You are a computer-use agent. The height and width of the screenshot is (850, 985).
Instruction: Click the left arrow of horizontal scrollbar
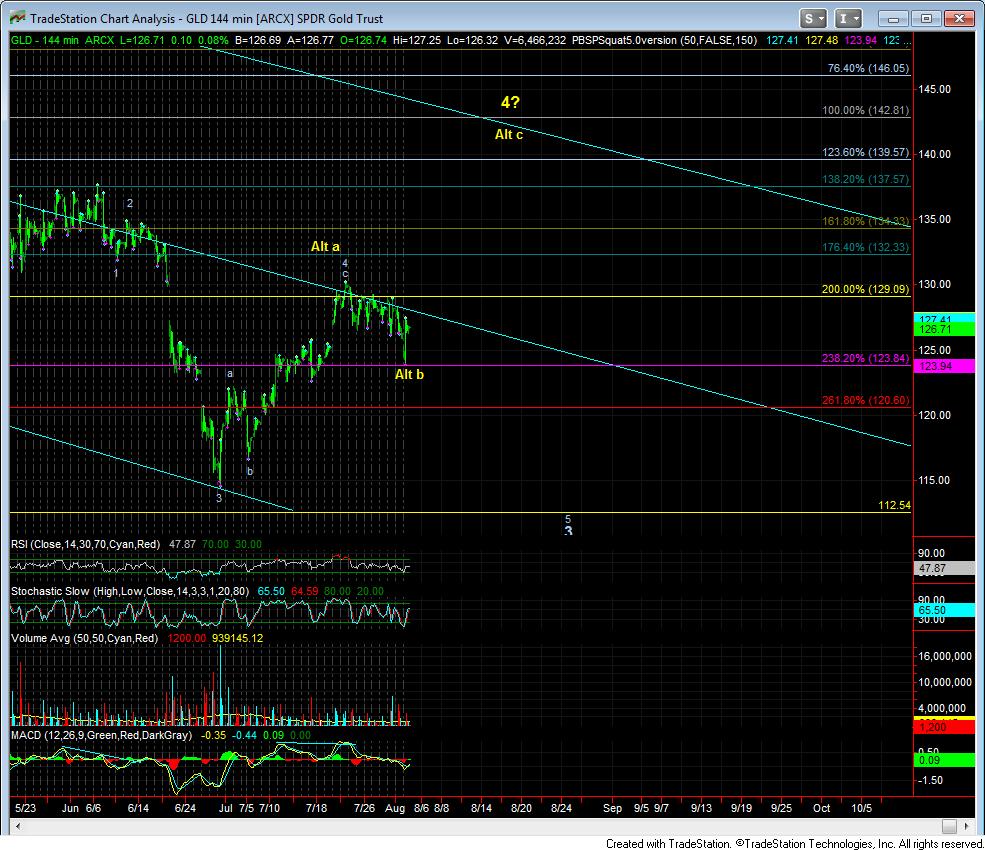[18, 826]
